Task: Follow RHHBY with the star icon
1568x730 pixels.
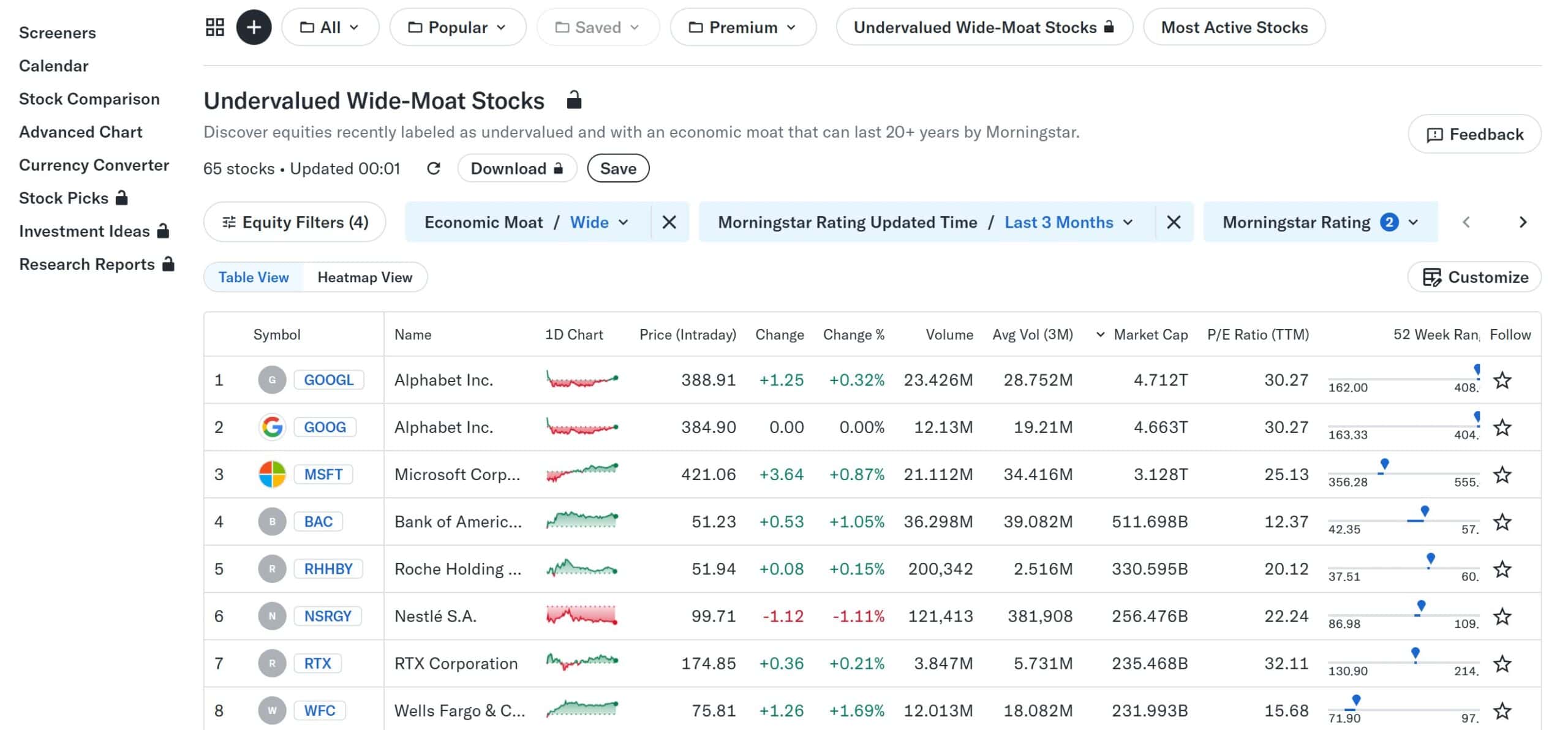Action: coord(1502,570)
